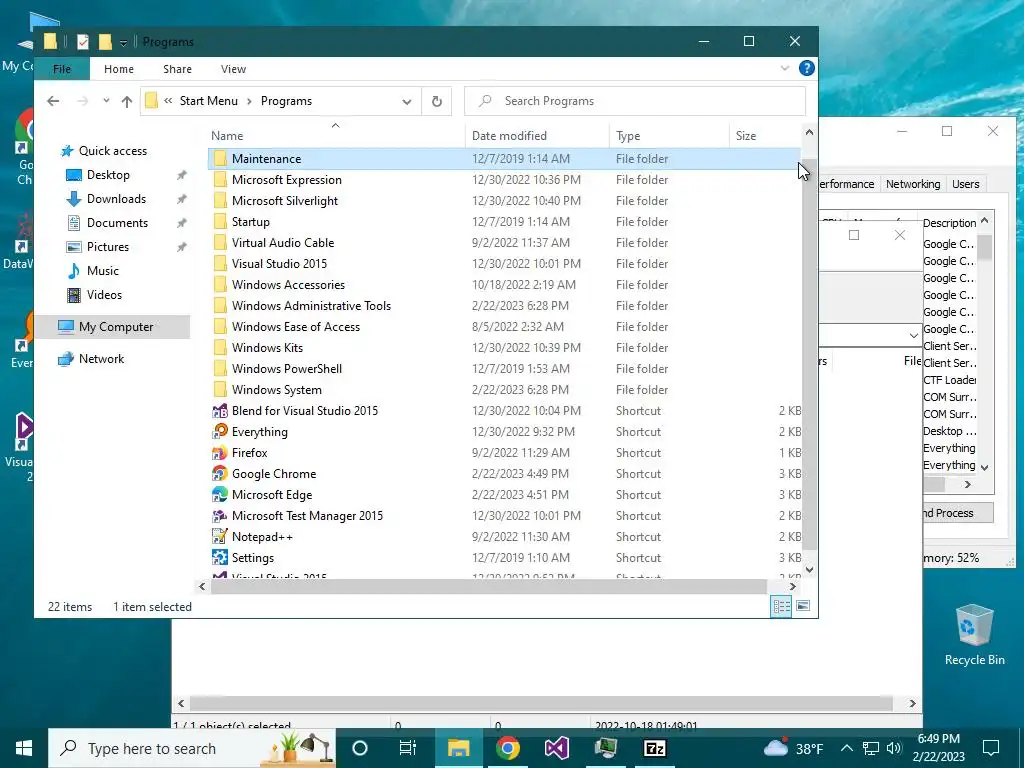
Task: Select the Windows PowerShell folder
Action: [287, 369]
